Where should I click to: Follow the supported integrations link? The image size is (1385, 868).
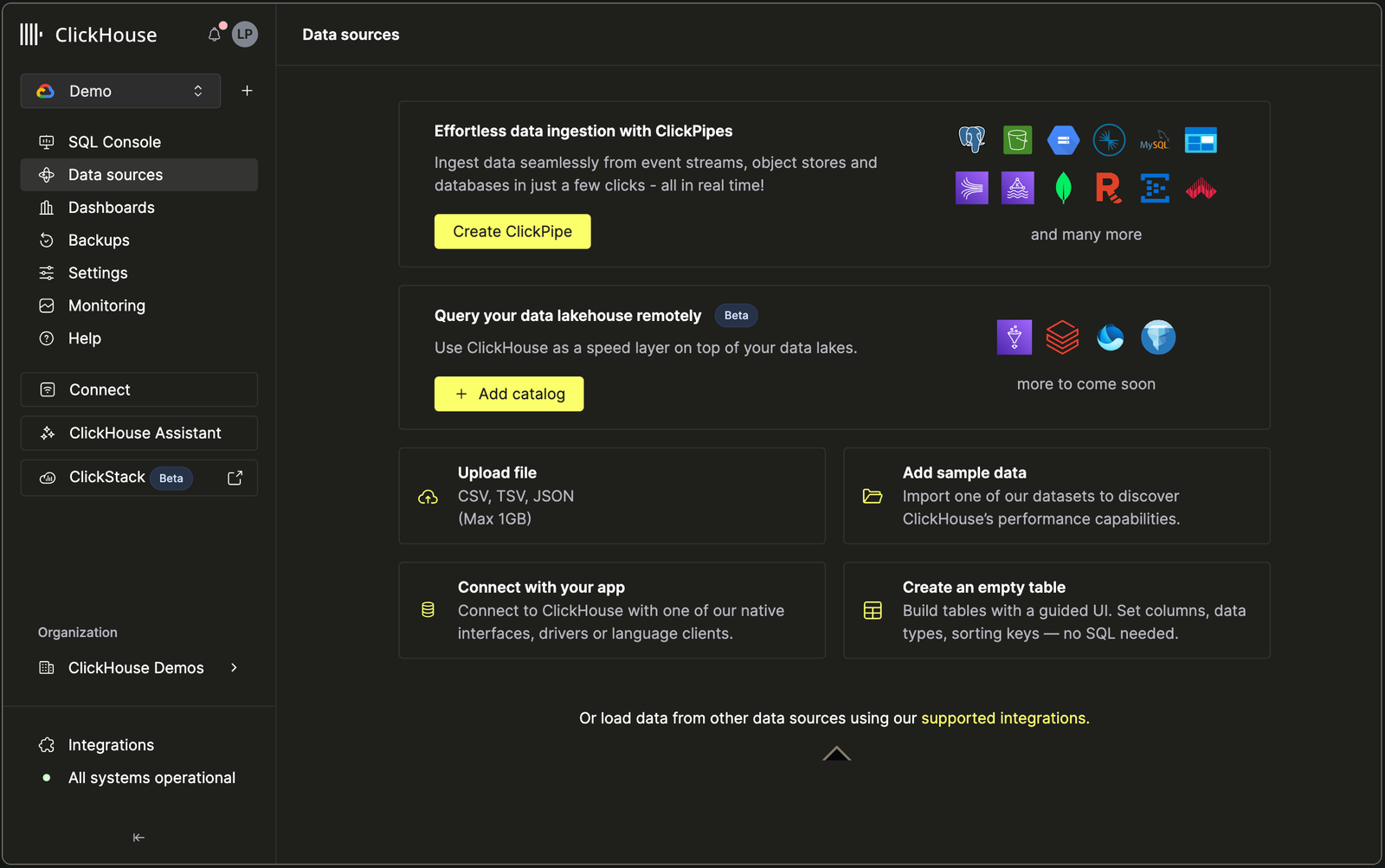(1005, 718)
